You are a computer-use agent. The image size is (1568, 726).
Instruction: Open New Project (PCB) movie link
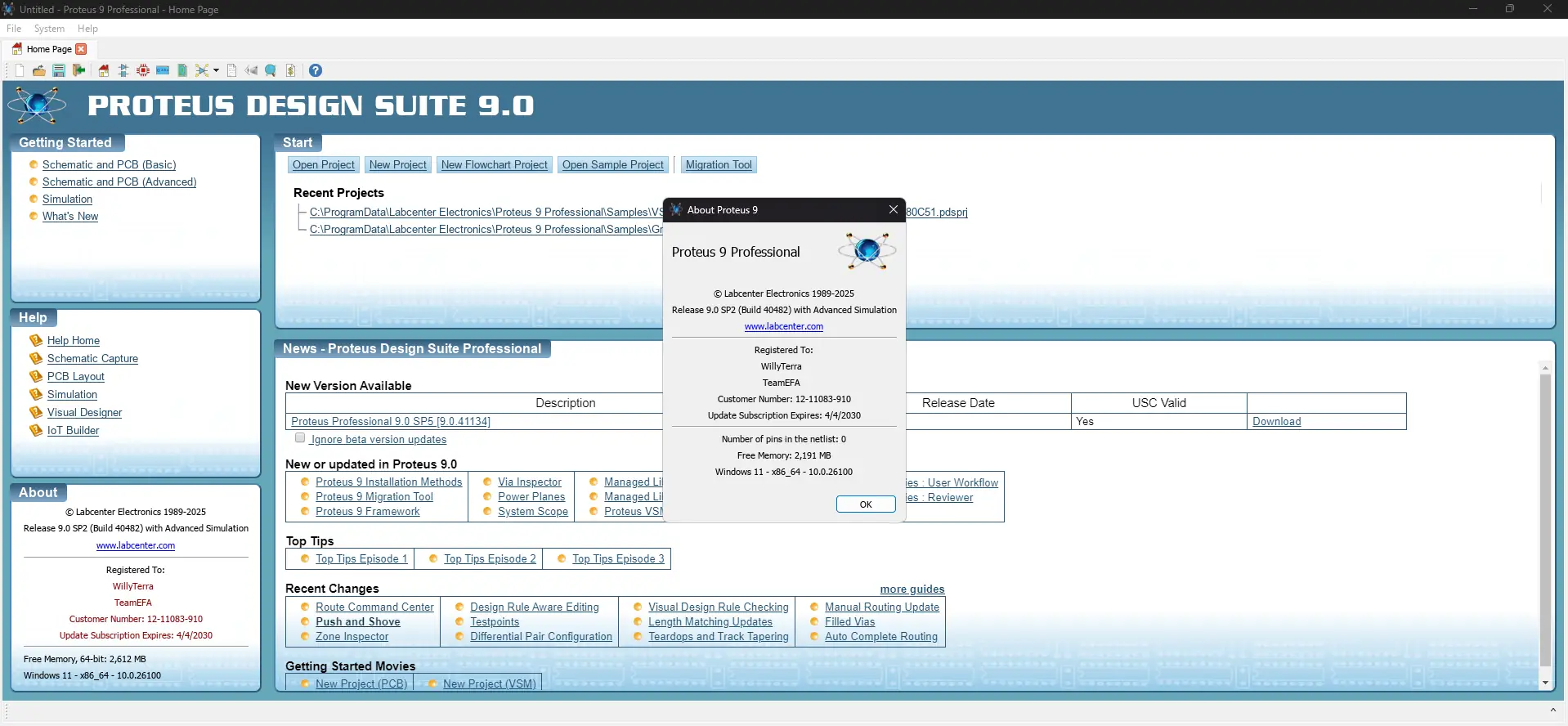point(361,684)
